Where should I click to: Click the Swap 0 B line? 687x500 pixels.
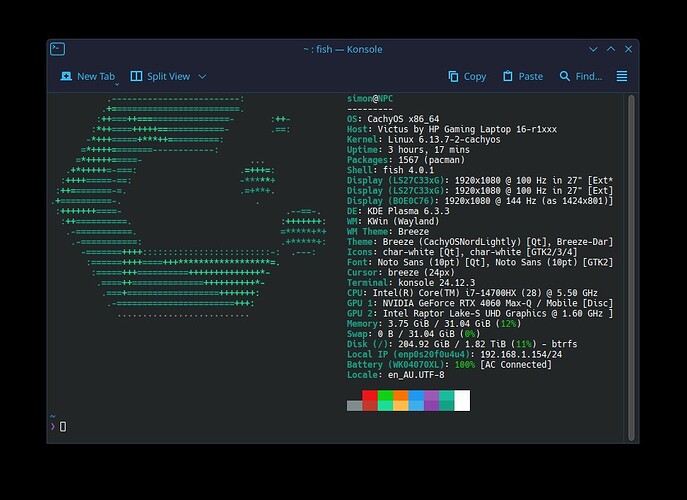tap(413, 333)
